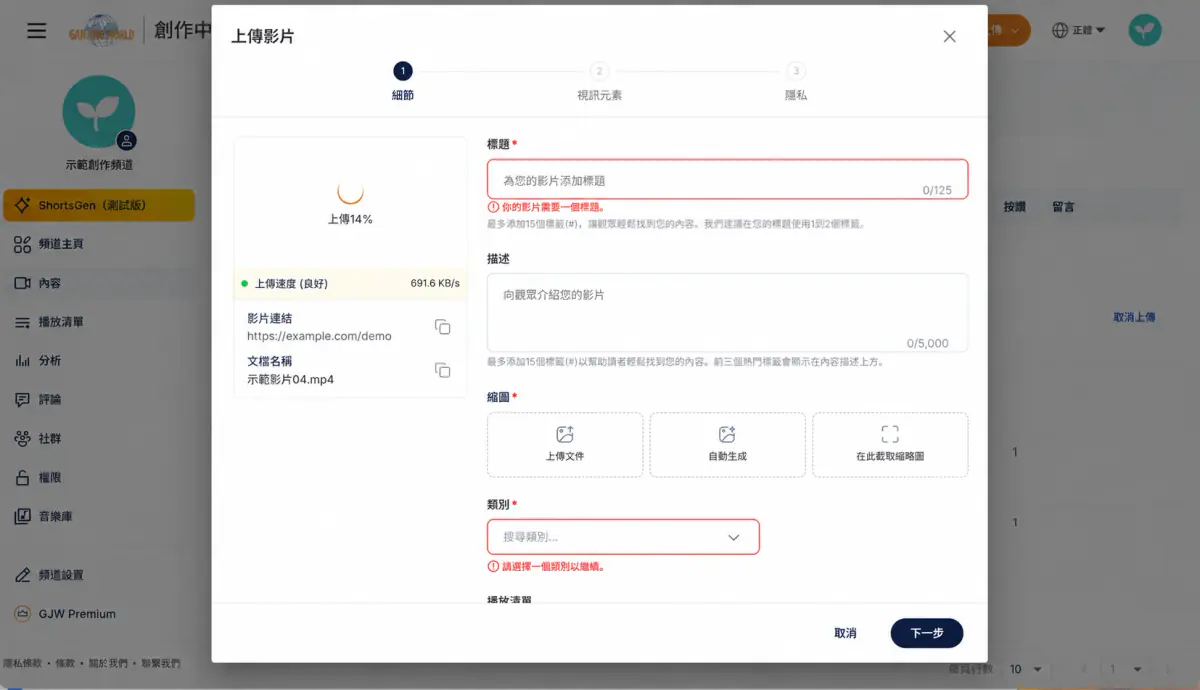Select step 1 細節 in the stepper
This screenshot has width=1200, height=690.
tap(402, 81)
